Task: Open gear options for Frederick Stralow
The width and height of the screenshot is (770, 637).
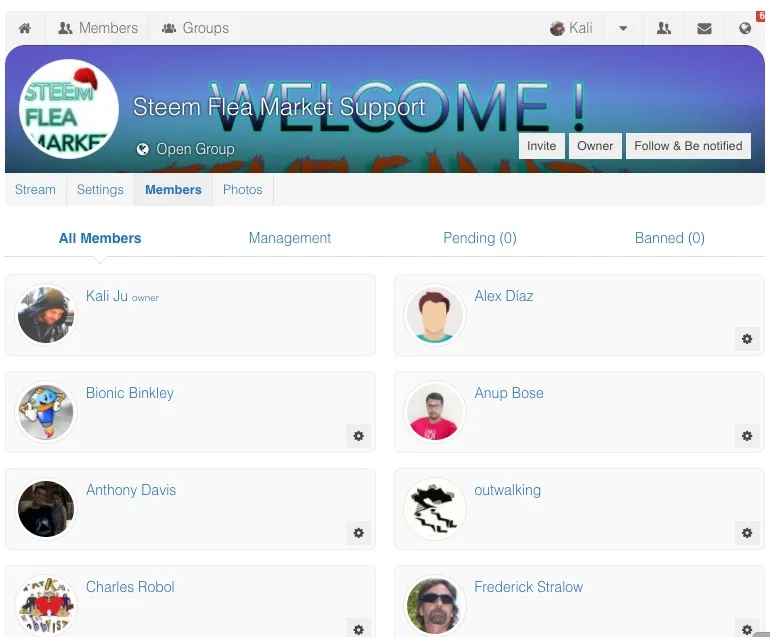Action: (747, 629)
